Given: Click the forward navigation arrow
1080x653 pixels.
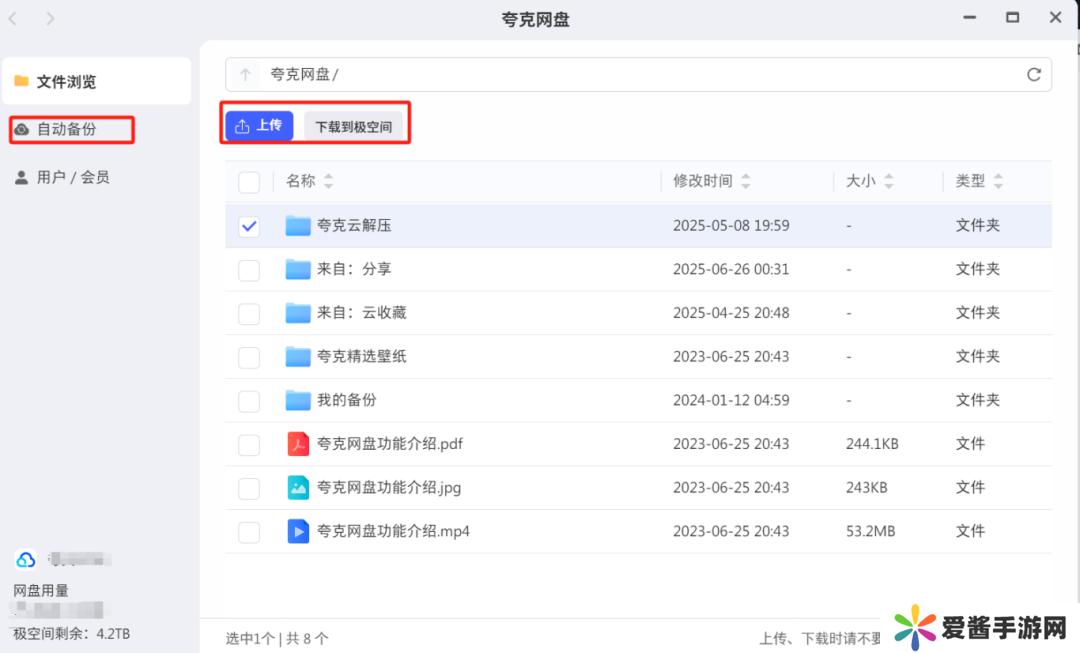Looking at the screenshot, I should point(50,19).
